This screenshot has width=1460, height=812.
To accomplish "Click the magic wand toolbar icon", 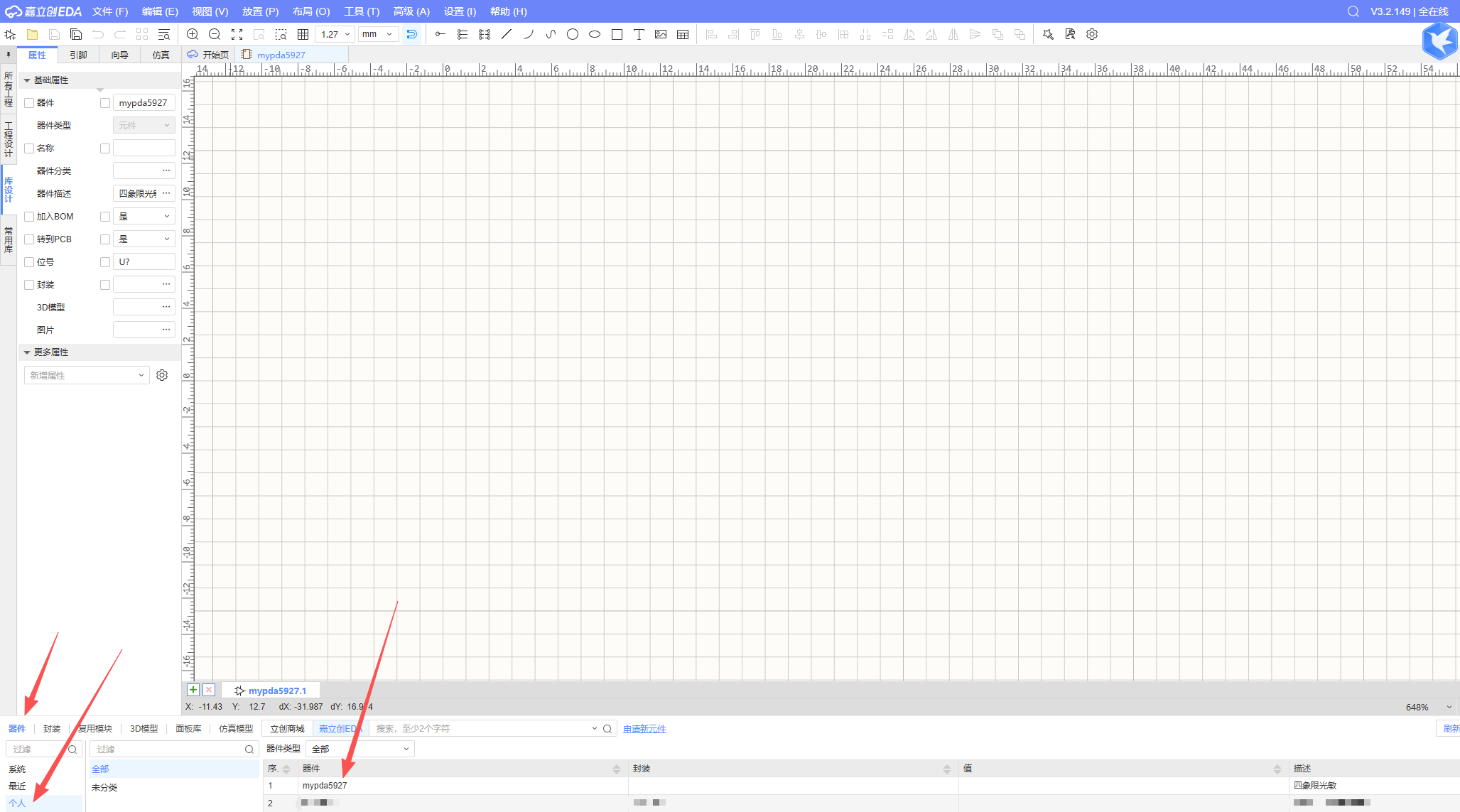I will (1048, 34).
